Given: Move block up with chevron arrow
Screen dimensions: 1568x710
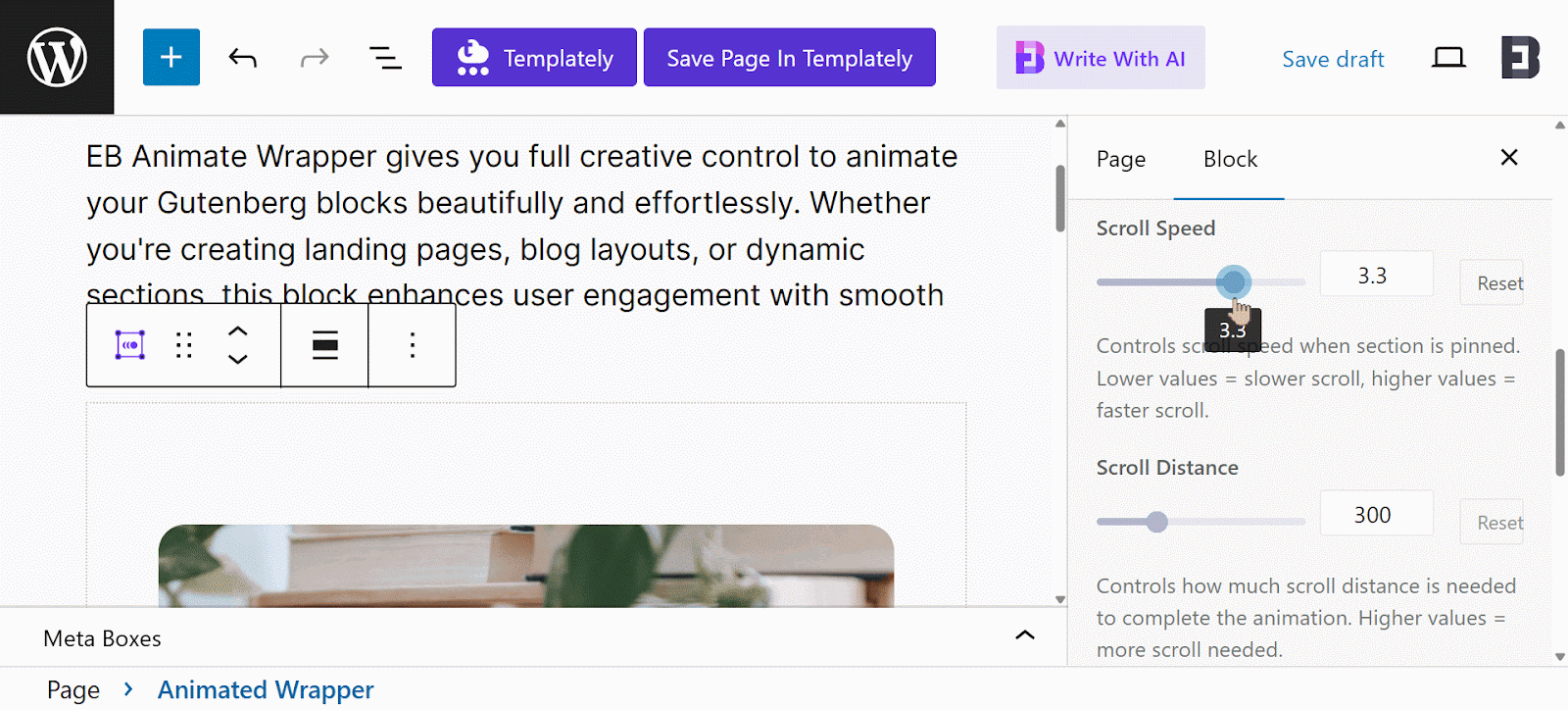Looking at the screenshot, I should click(x=237, y=331).
